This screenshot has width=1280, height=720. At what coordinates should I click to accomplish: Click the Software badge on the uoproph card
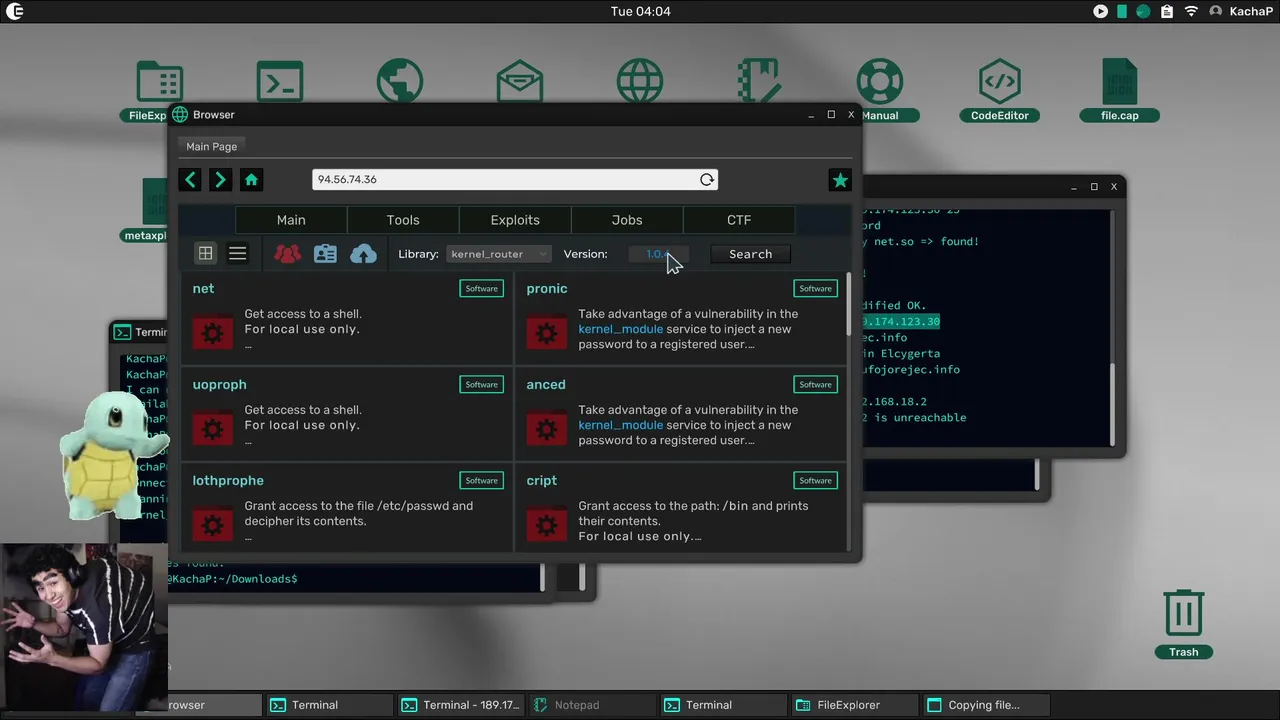click(481, 384)
